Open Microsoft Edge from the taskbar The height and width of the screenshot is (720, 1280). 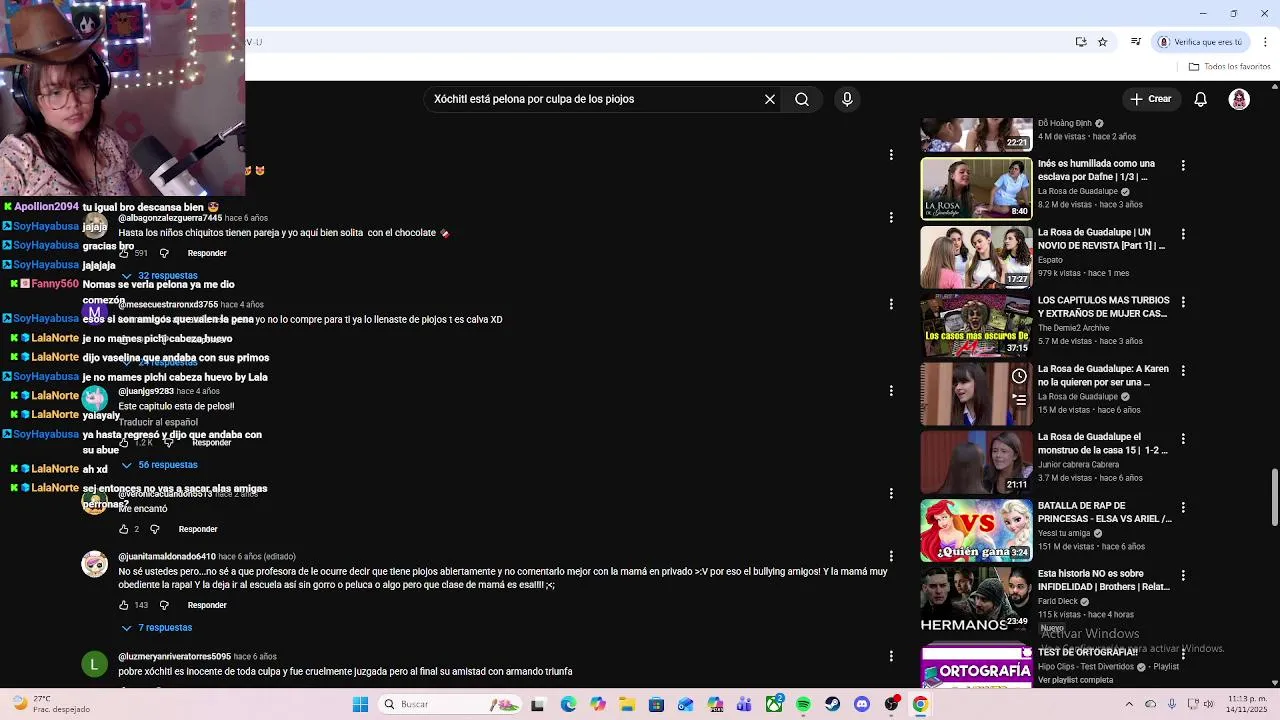568,705
